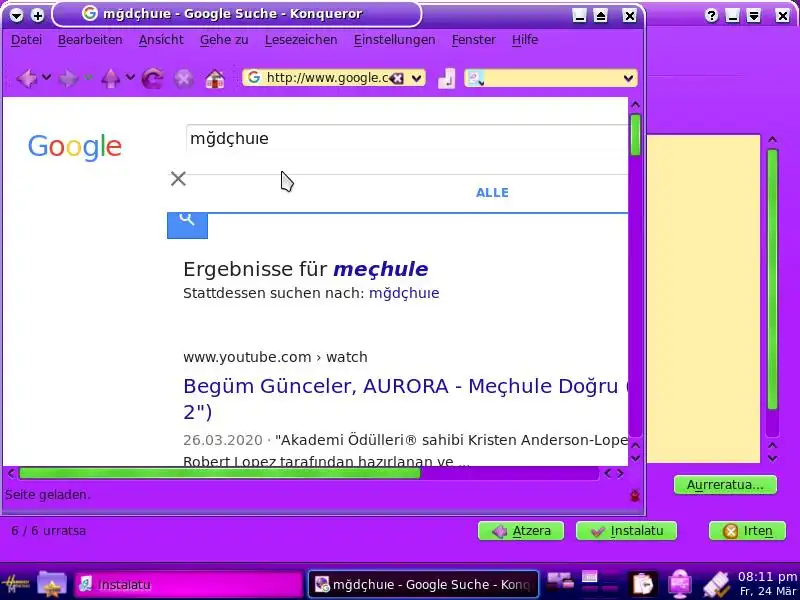Open the Ansicht menu

click(x=161, y=40)
